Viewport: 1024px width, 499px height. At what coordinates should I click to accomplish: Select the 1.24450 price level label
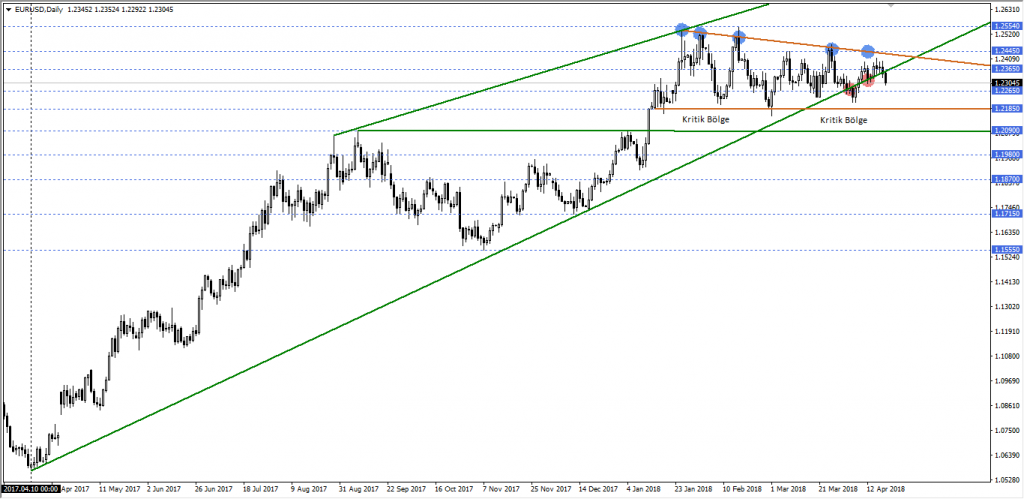click(1006, 51)
